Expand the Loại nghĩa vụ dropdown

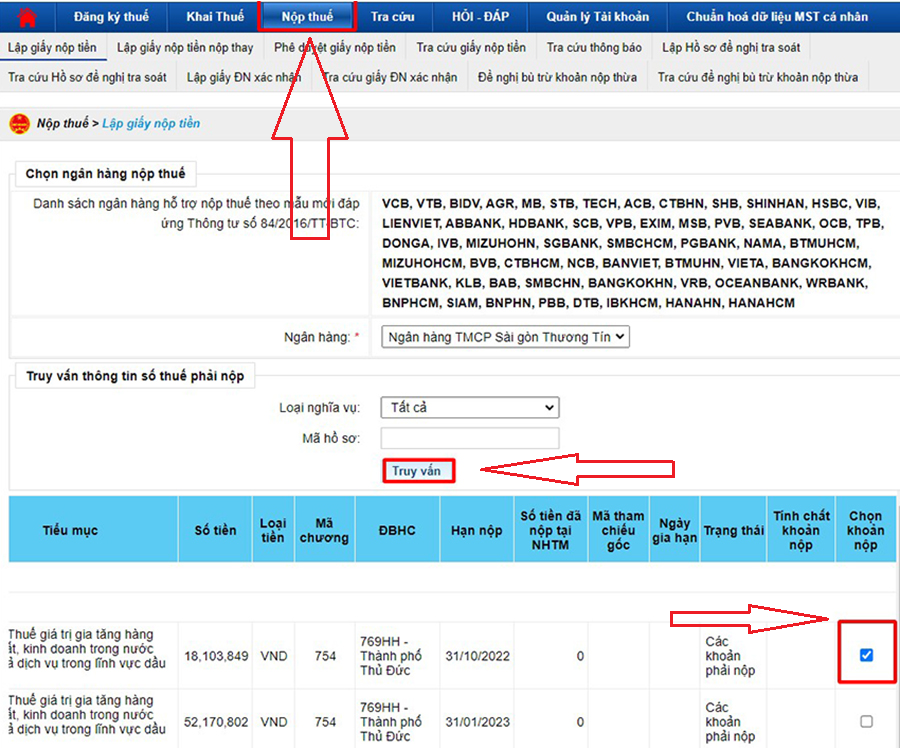point(469,408)
